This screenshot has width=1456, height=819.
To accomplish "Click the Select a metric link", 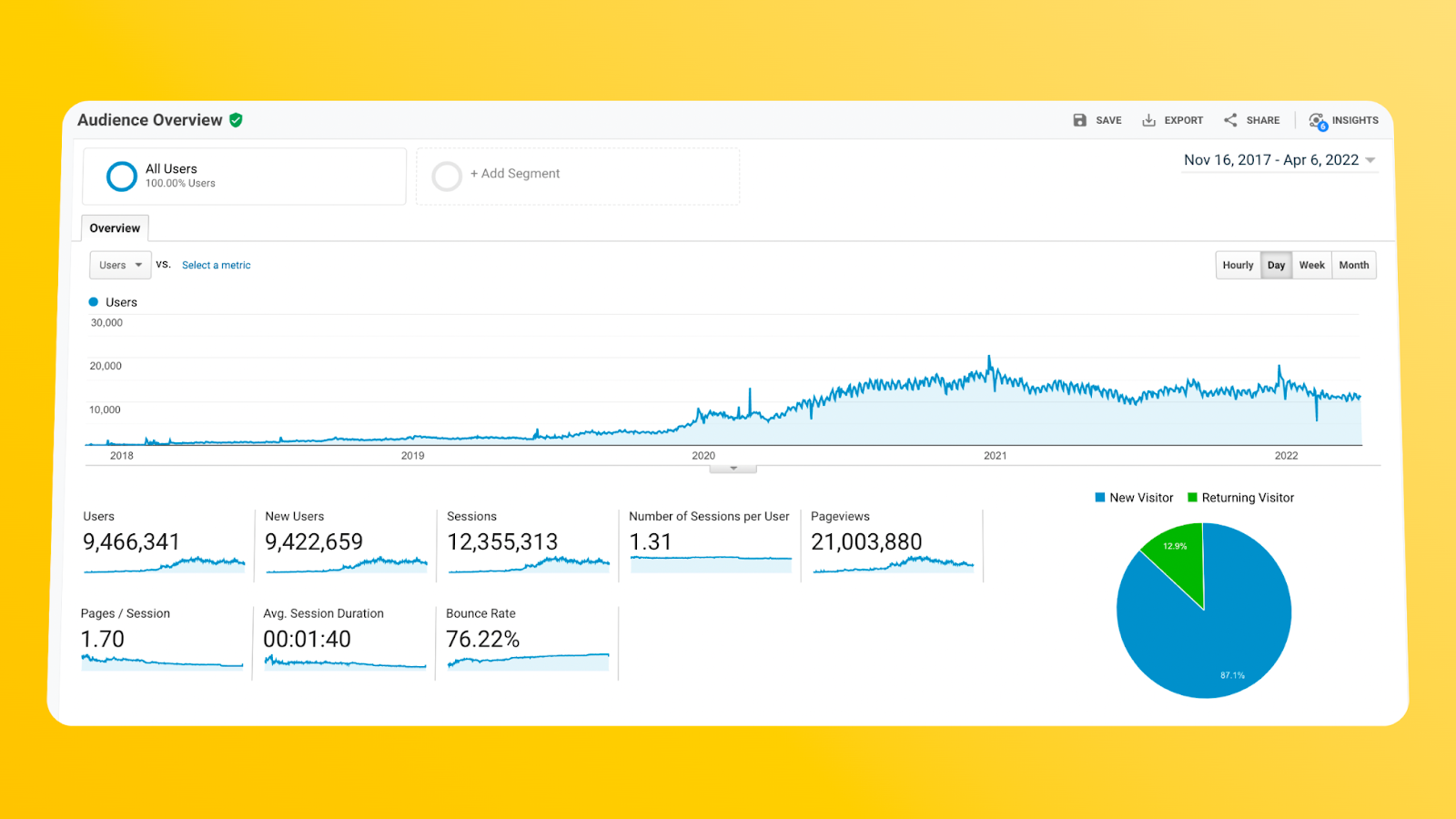I will click(x=216, y=265).
